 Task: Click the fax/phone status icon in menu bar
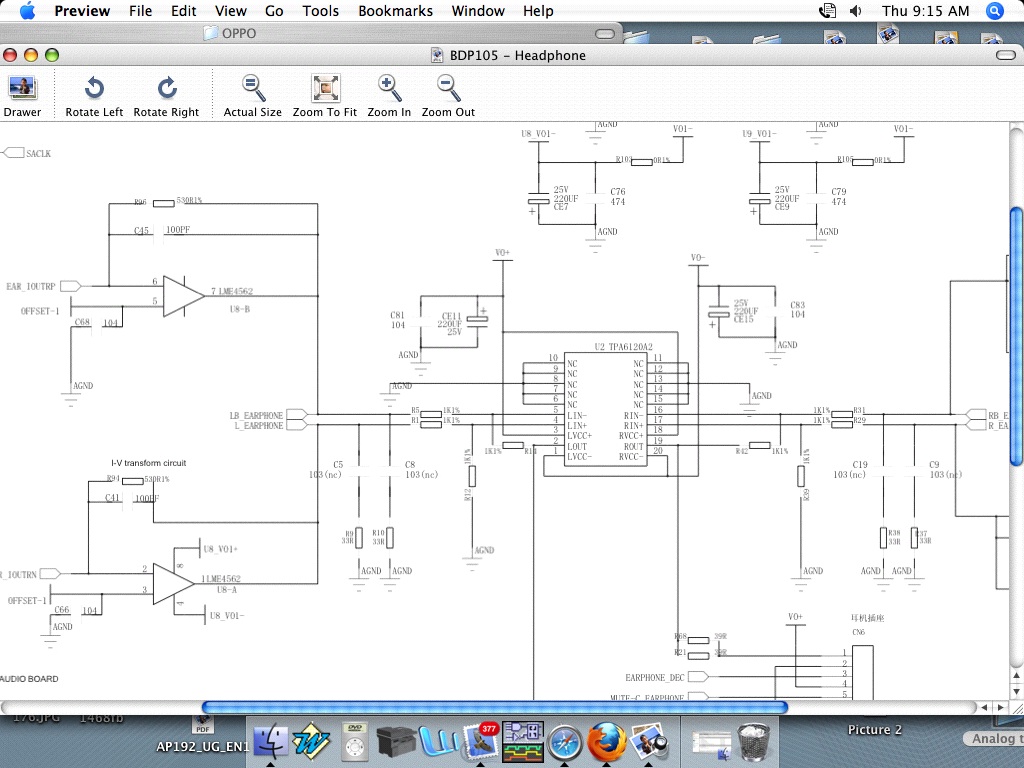click(x=827, y=10)
